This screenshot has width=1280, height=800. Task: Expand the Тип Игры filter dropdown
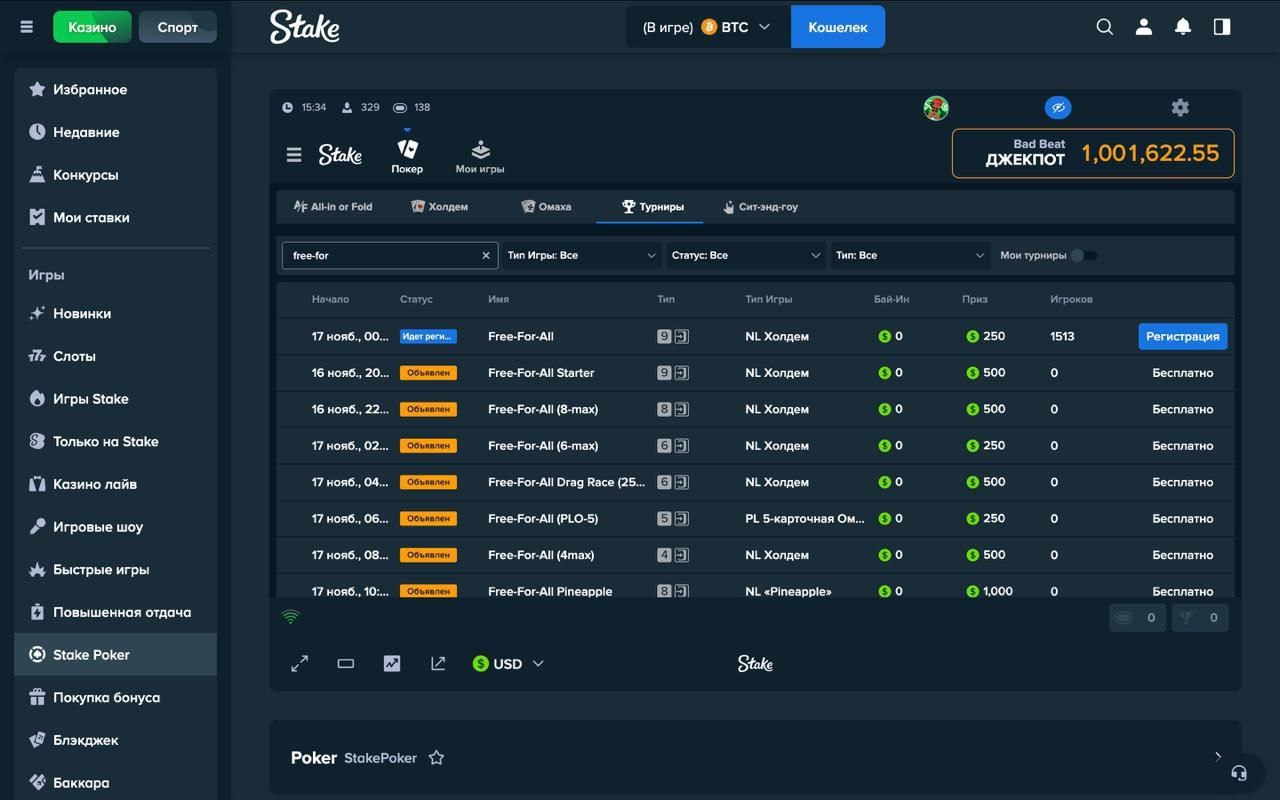pos(581,255)
